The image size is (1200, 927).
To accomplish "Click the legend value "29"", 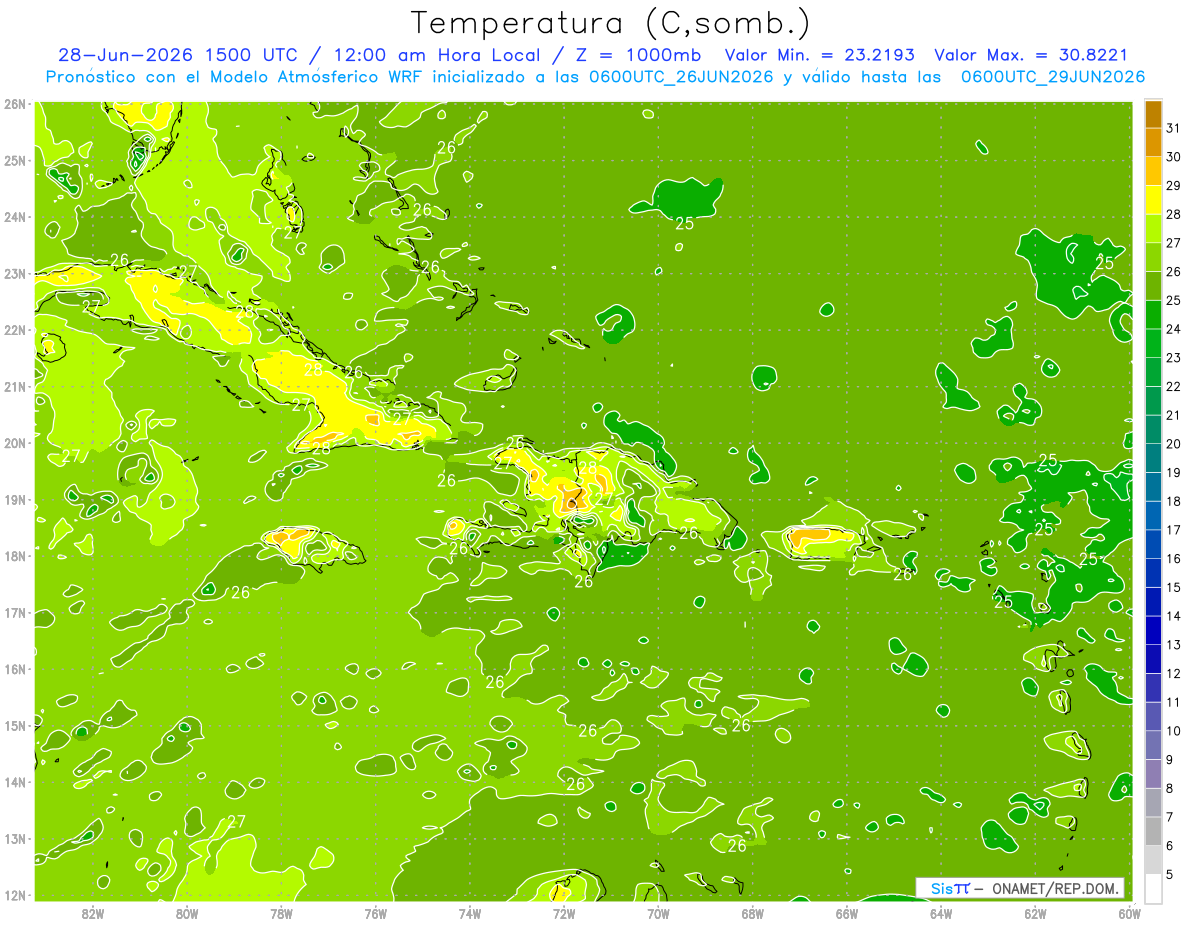I will point(1174,186).
